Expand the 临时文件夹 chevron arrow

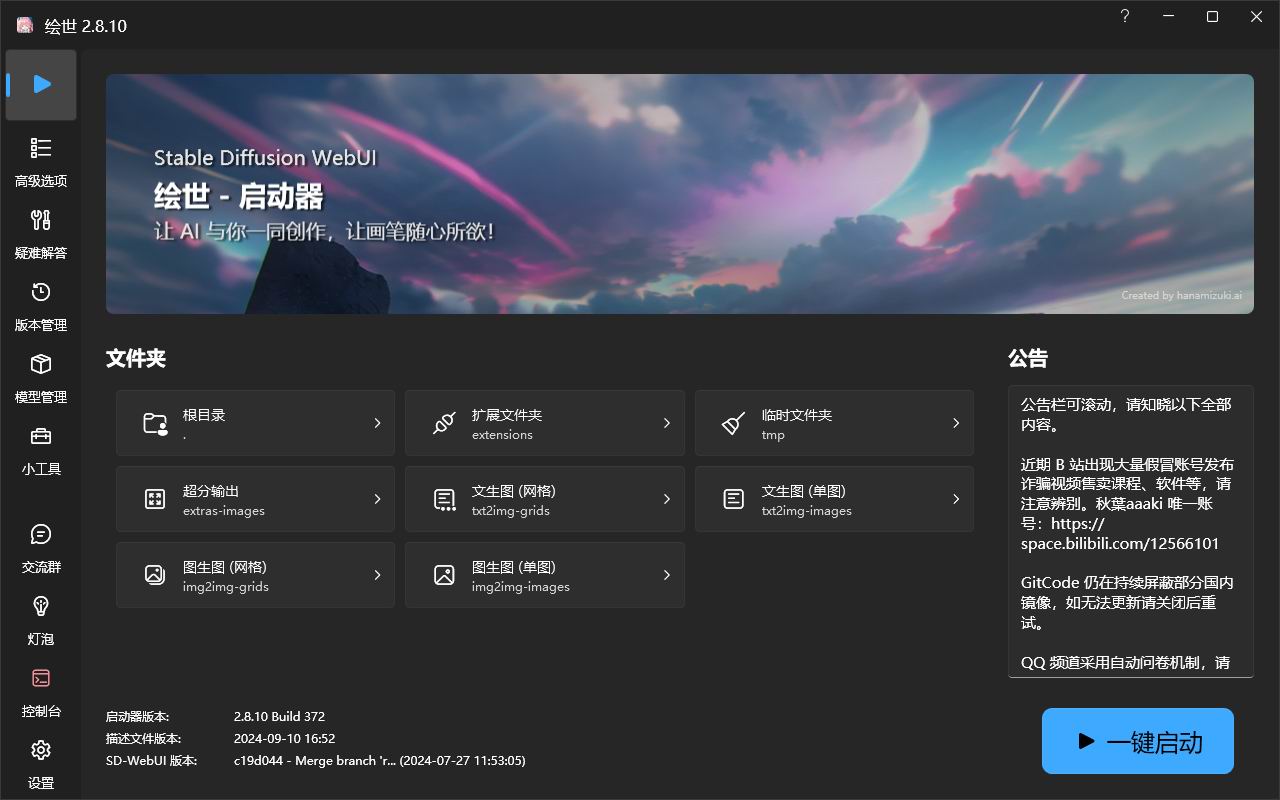[x=956, y=423]
